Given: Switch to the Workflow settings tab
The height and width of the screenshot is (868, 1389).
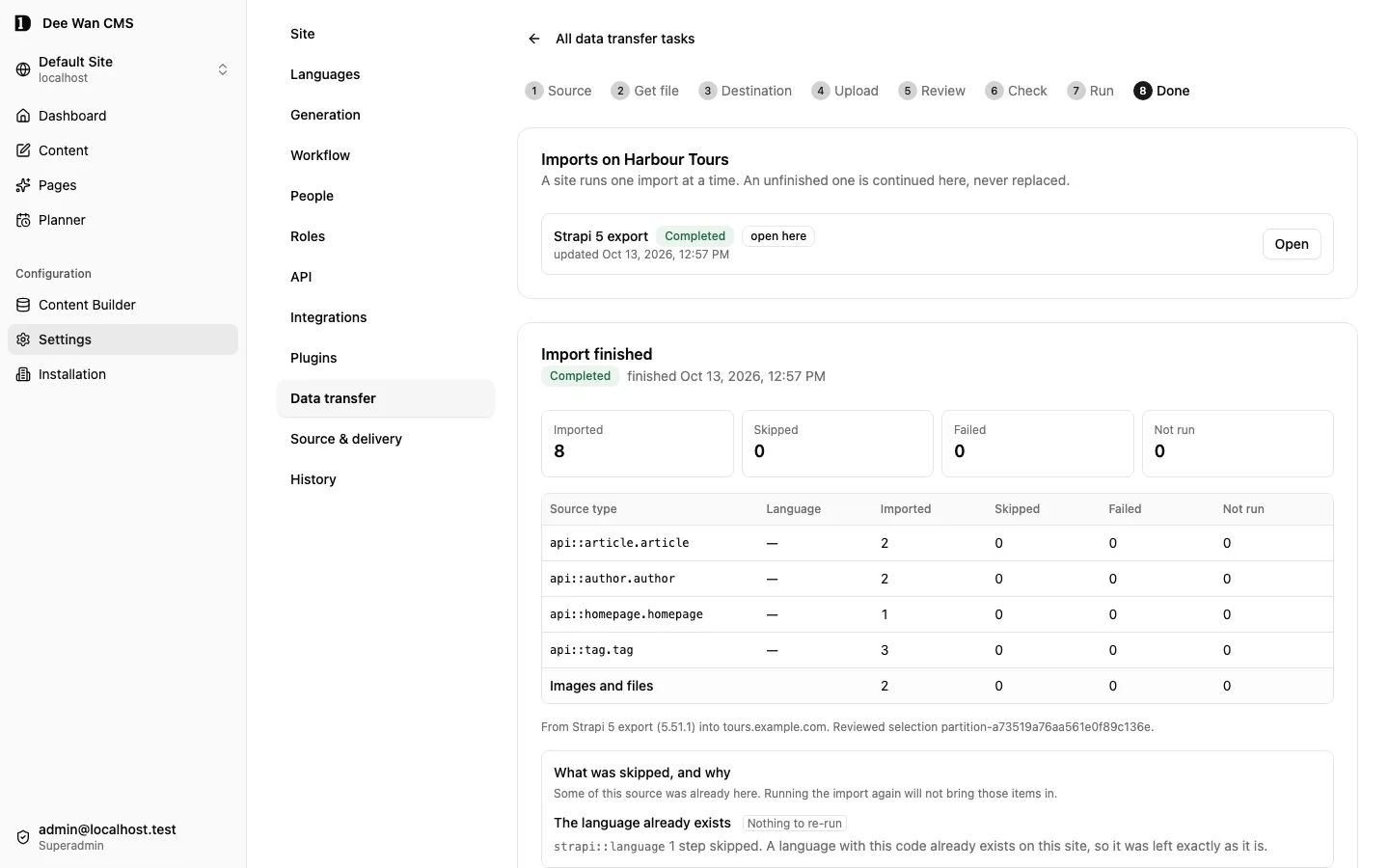Looking at the screenshot, I should [386, 155].
